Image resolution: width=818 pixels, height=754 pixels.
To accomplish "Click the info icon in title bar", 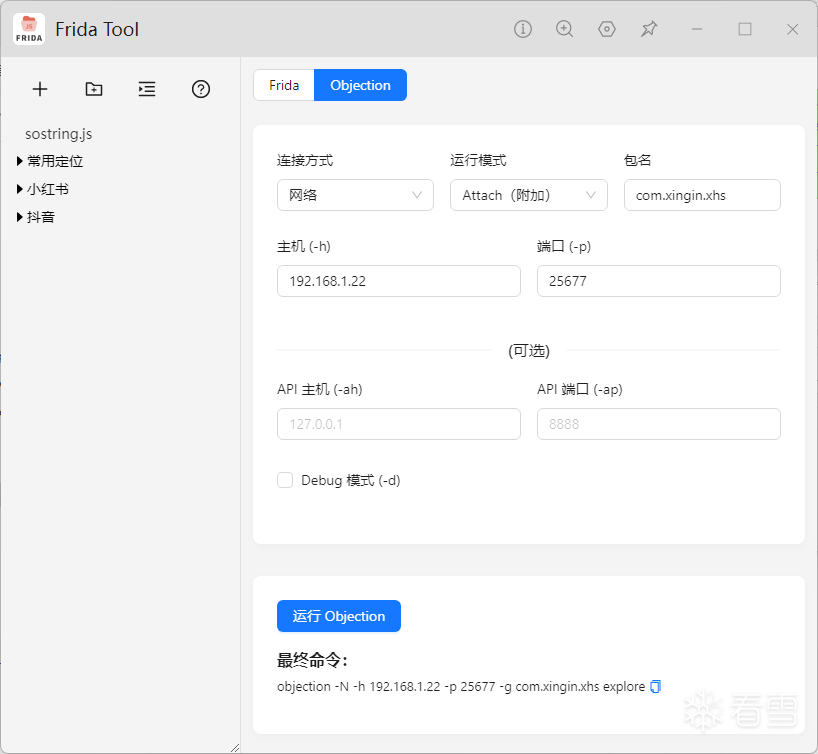I will pos(523,29).
